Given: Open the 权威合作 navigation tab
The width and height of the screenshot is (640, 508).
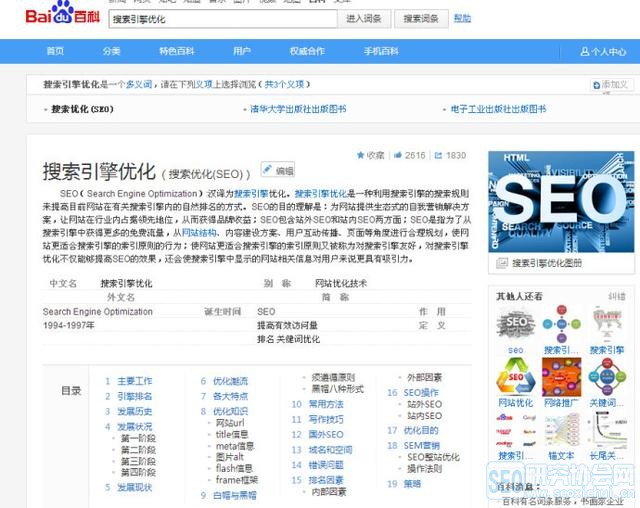Looking at the screenshot, I should (307, 51).
